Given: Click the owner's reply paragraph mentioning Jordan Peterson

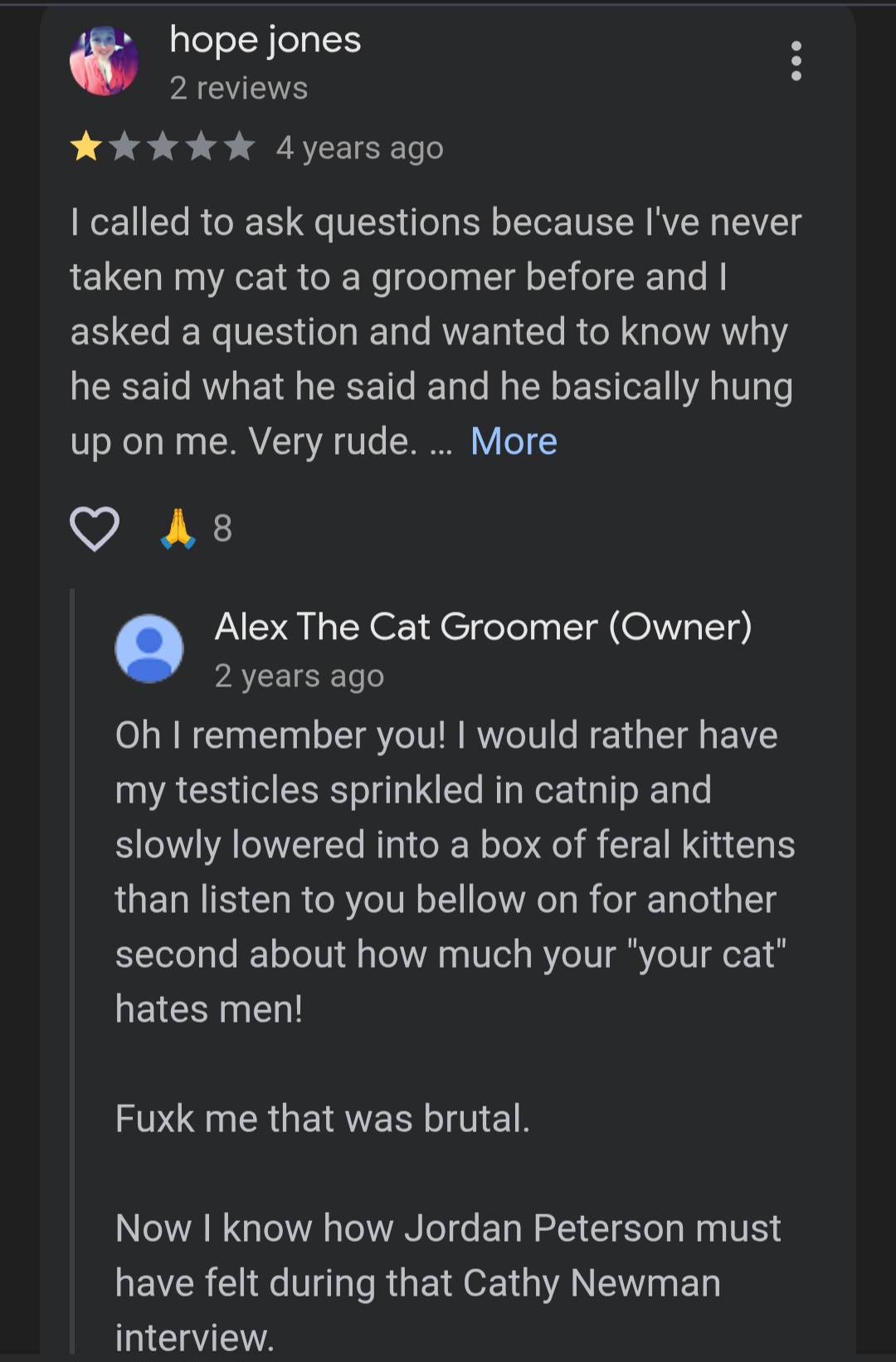Looking at the screenshot, I should coord(447,1282).
